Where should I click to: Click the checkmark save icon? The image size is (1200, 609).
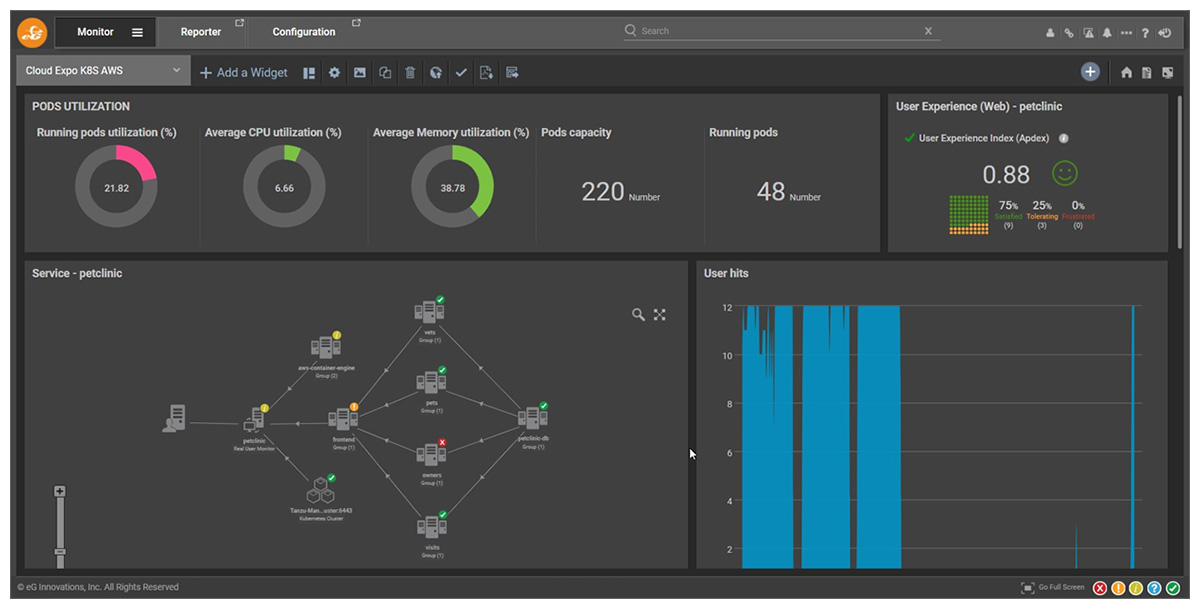(461, 72)
